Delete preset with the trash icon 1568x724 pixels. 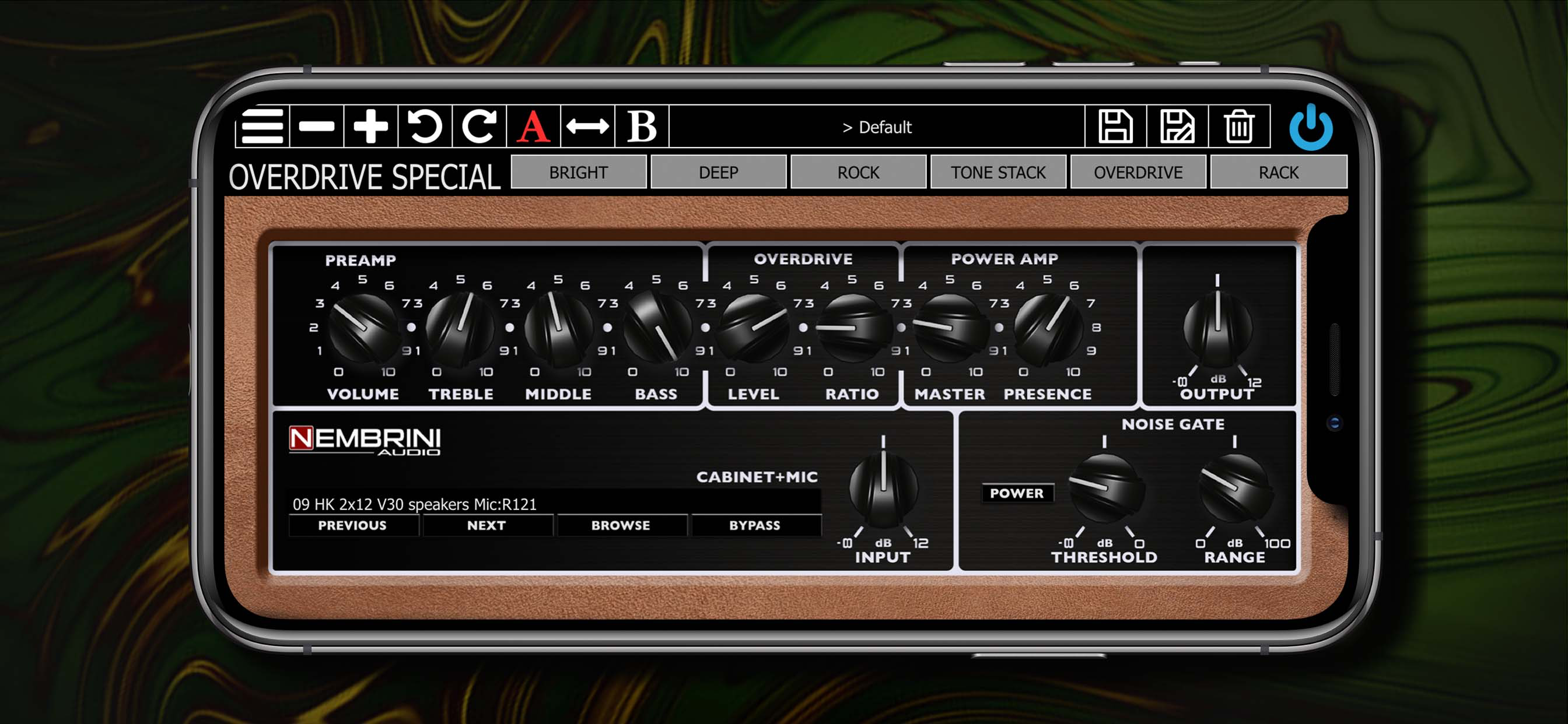tap(1238, 126)
